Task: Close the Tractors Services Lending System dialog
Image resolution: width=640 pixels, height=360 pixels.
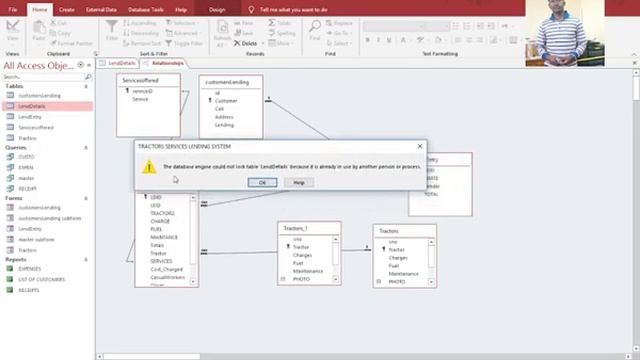Action: 420,146
